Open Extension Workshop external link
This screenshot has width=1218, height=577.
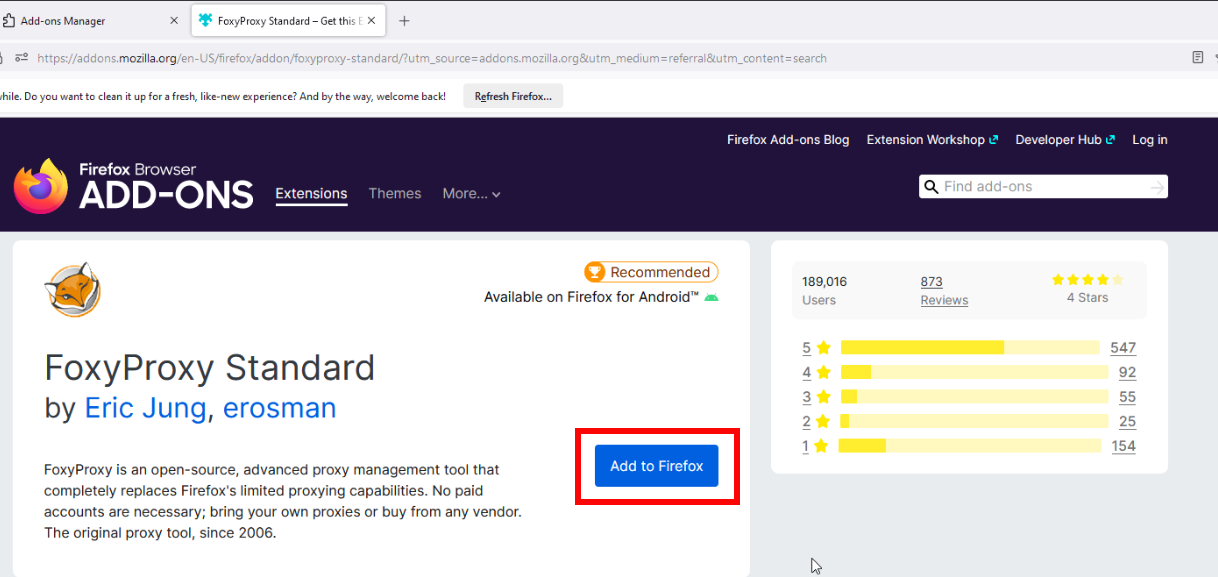tap(932, 140)
